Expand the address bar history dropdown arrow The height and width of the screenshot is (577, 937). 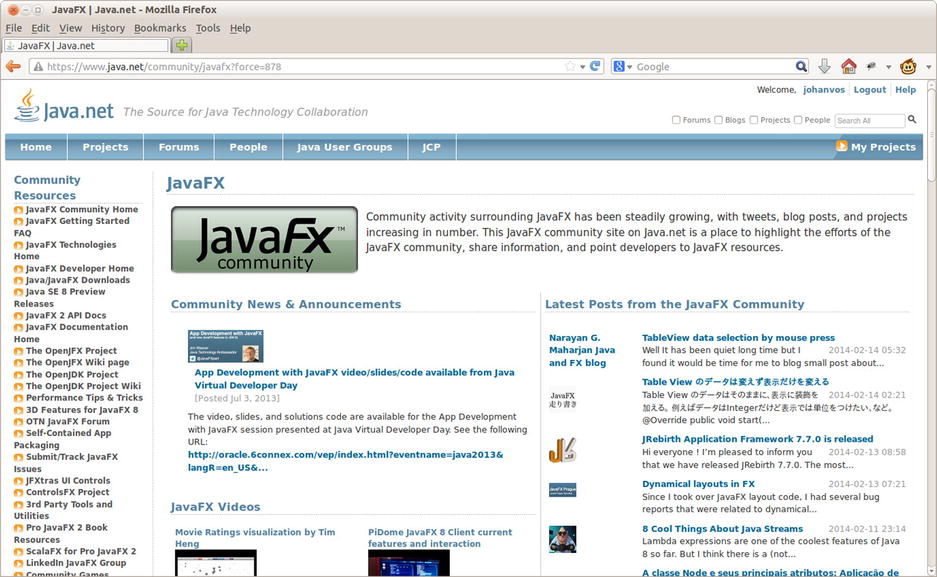pyautogui.click(x=583, y=67)
